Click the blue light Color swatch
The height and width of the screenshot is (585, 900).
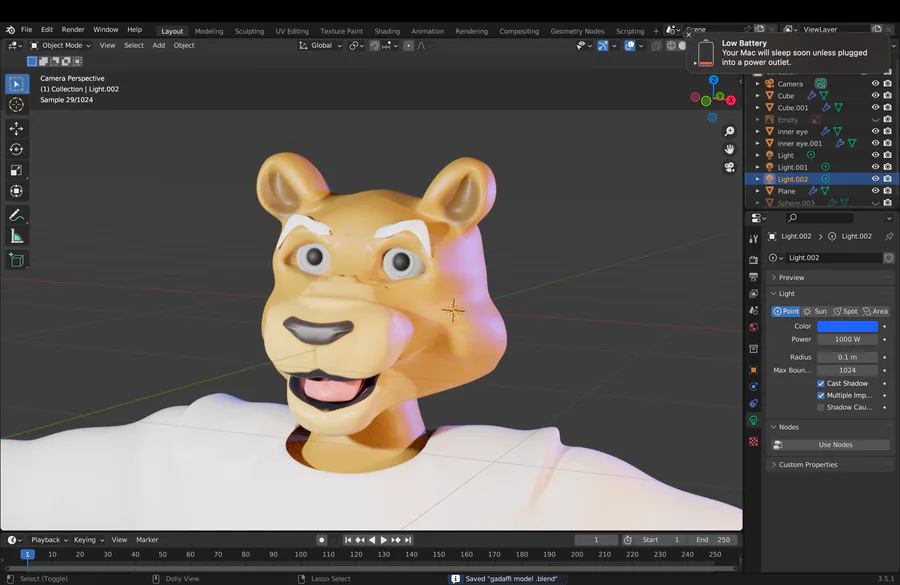pyautogui.click(x=847, y=326)
